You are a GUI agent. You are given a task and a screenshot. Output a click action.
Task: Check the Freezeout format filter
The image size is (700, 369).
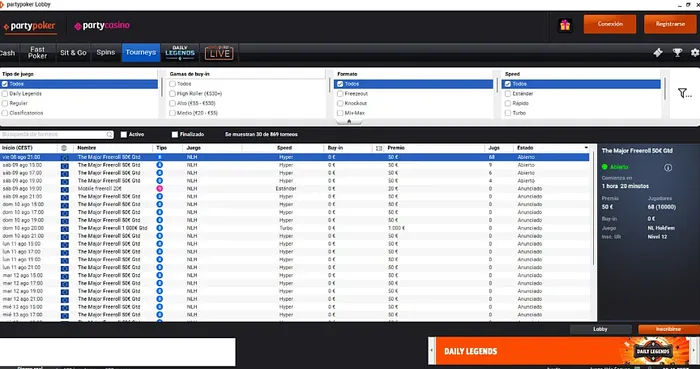(x=340, y=94)
